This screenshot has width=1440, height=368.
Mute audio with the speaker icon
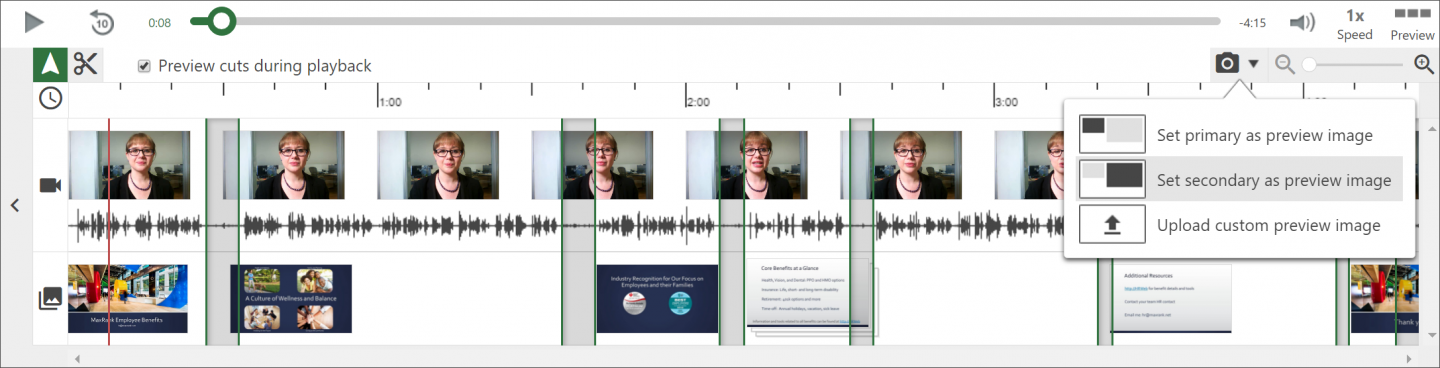click(1301, 22)
